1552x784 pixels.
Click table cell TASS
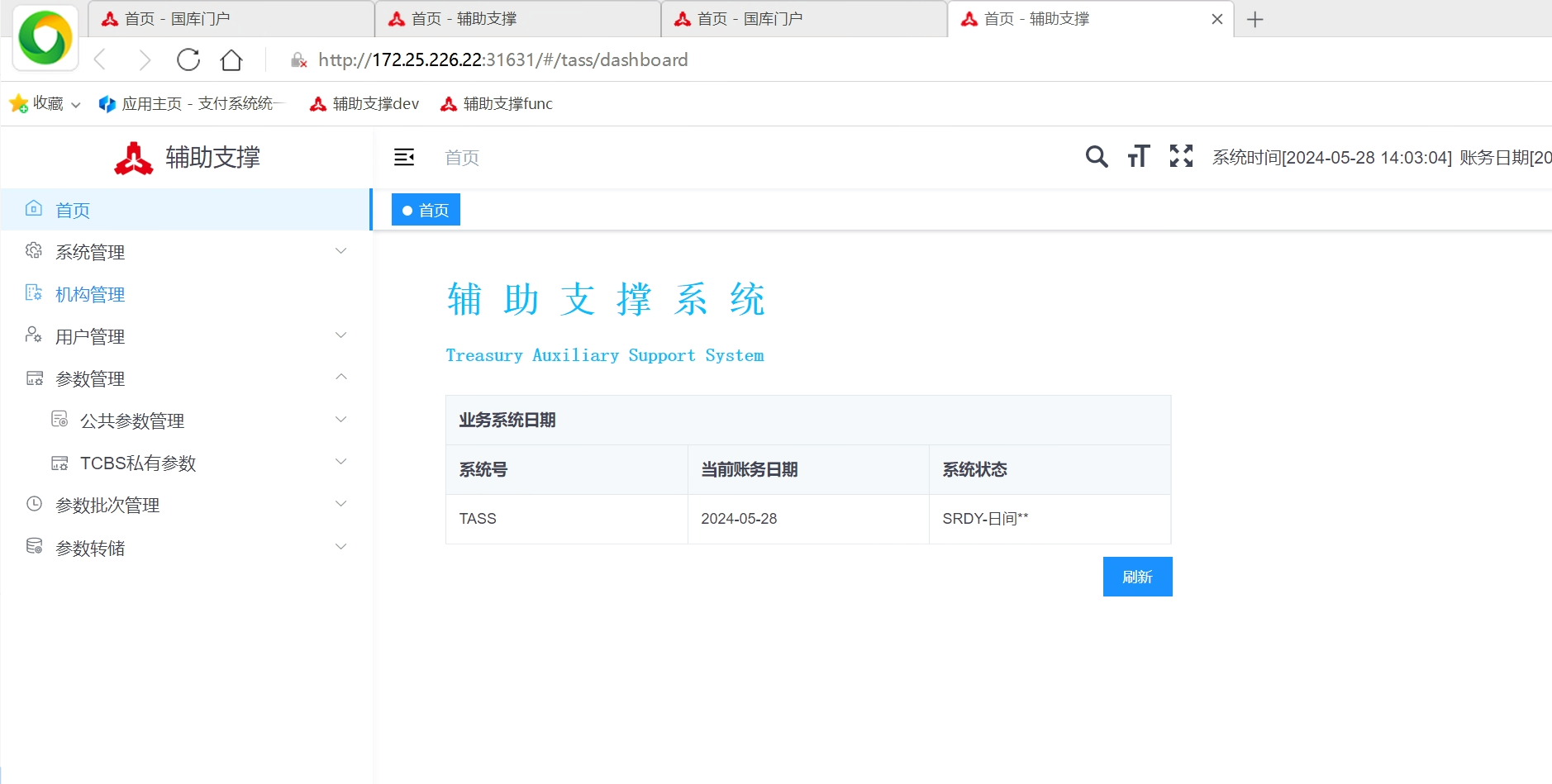point(567,519)
